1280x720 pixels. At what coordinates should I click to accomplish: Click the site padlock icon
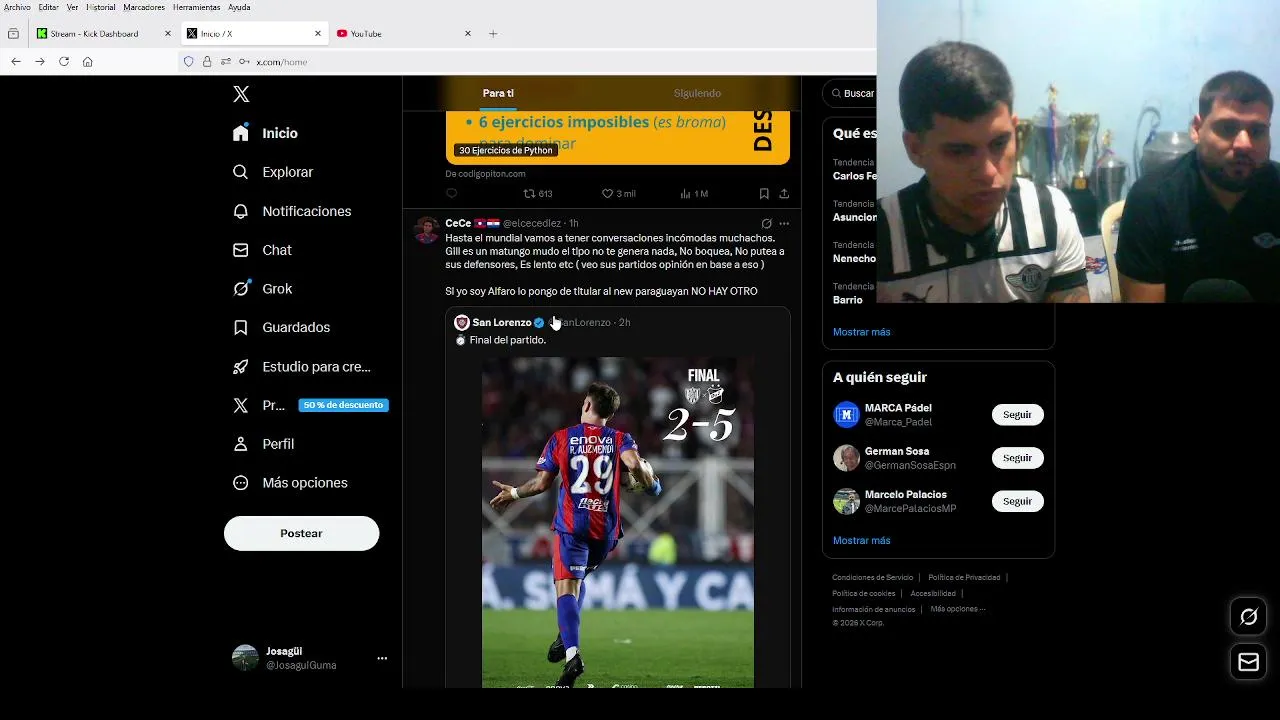click(207, 62)
